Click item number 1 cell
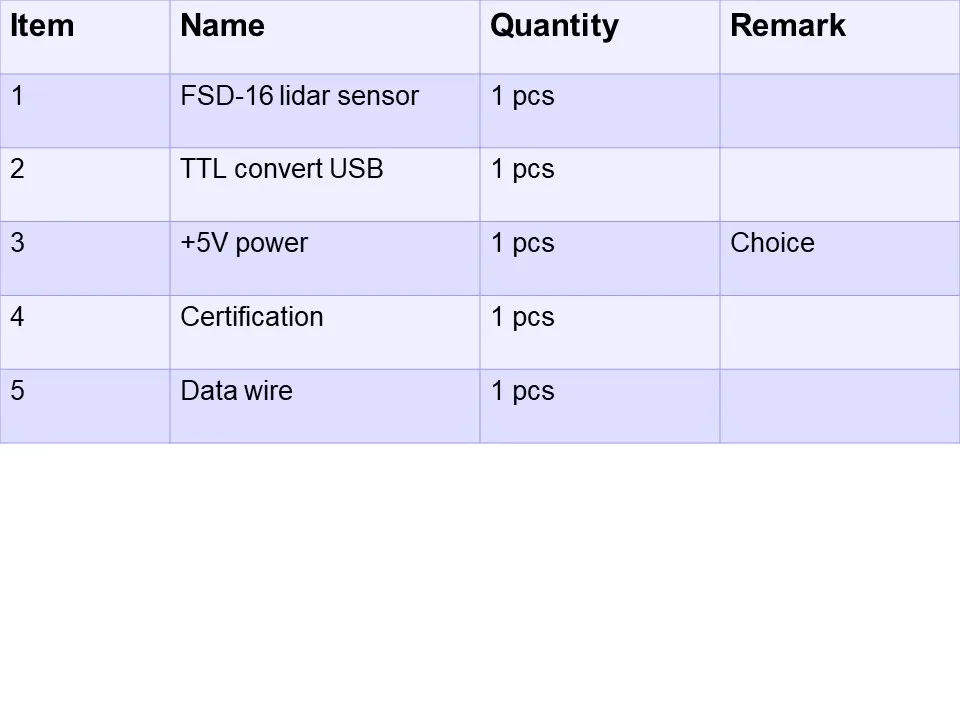Screen dimensions: 960x720 pyautogui.click(x=85, y=111)
